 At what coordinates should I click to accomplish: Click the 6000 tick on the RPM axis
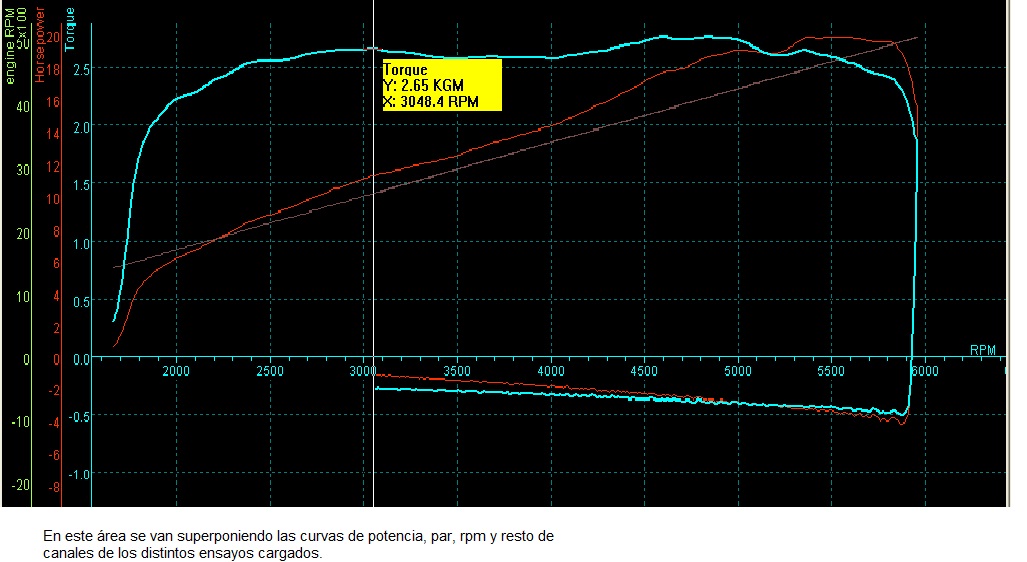[x=924, y=371]
